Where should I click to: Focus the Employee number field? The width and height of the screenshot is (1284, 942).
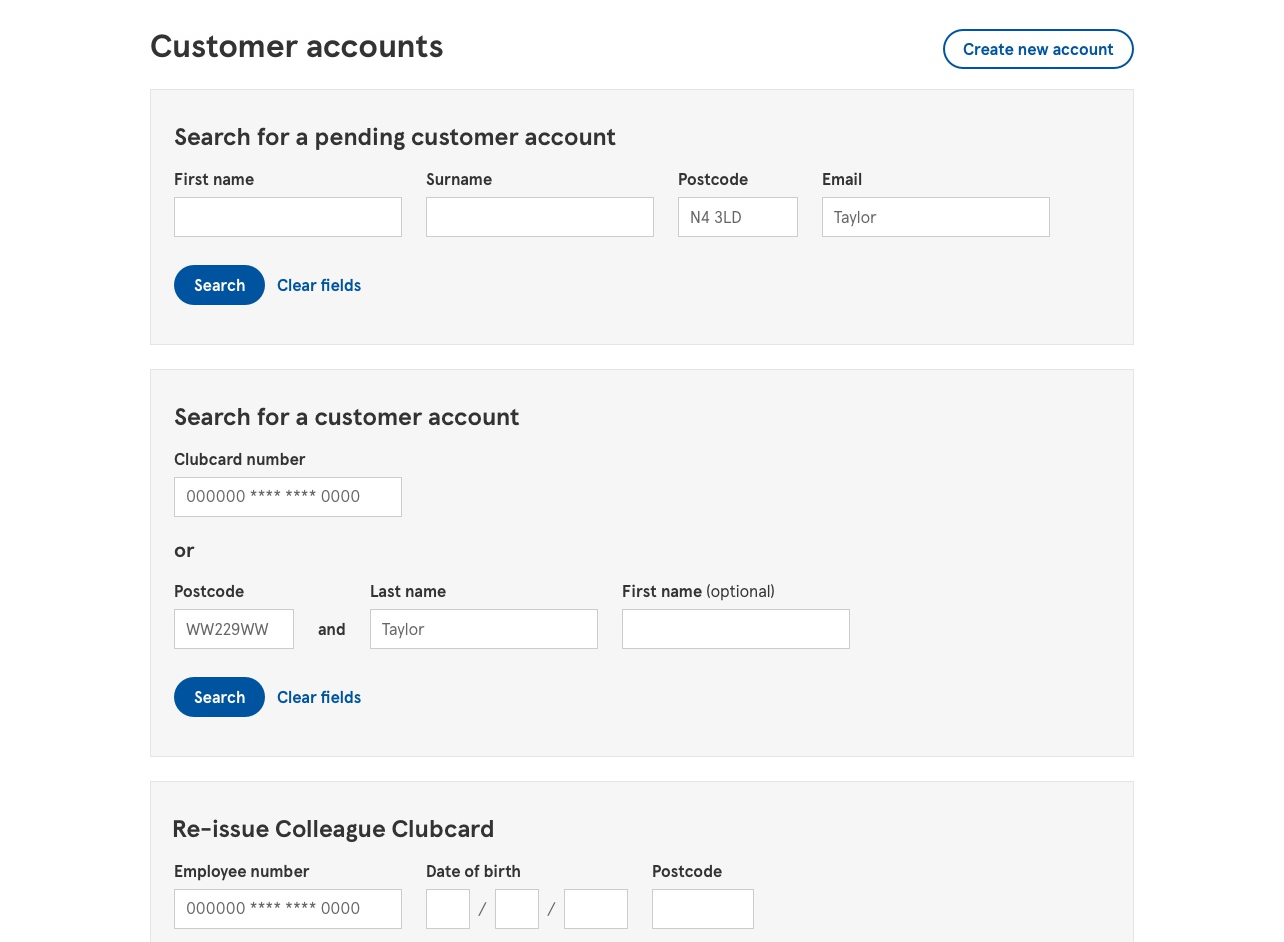[288, 909]
